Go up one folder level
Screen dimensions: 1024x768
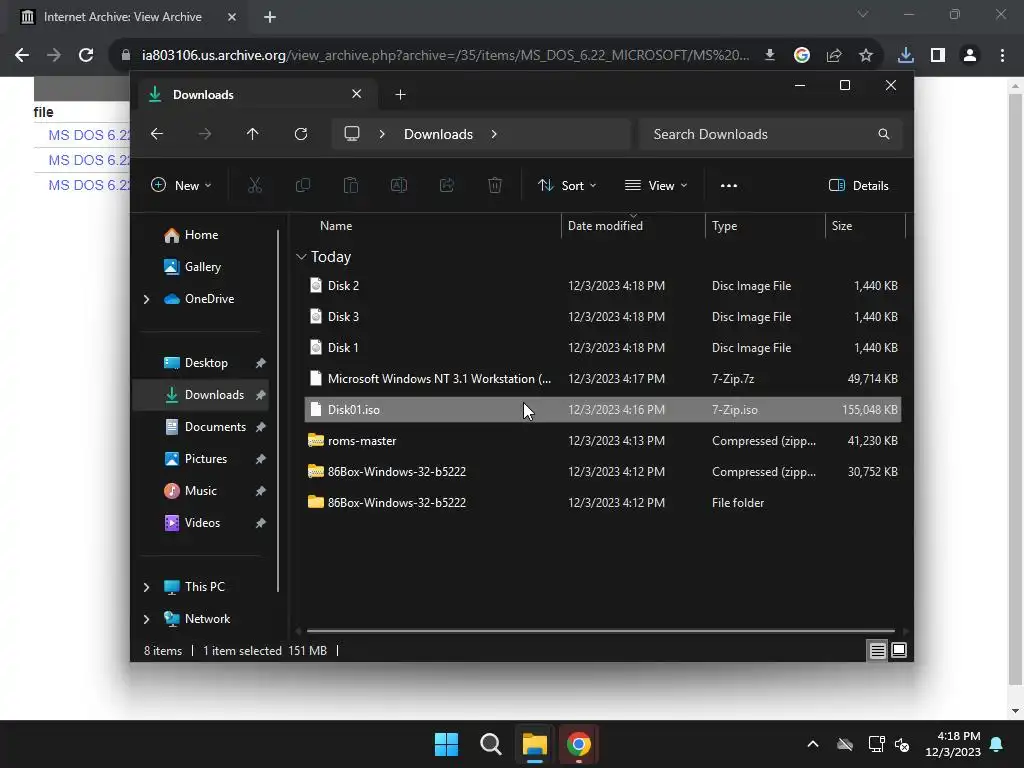click(253, 134)
